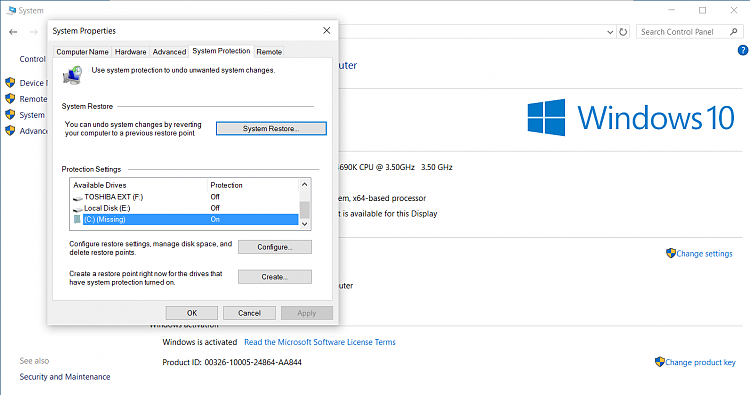Click the System protection shield icon
Viewport: 750px width, 395px height.
point(10,114)
